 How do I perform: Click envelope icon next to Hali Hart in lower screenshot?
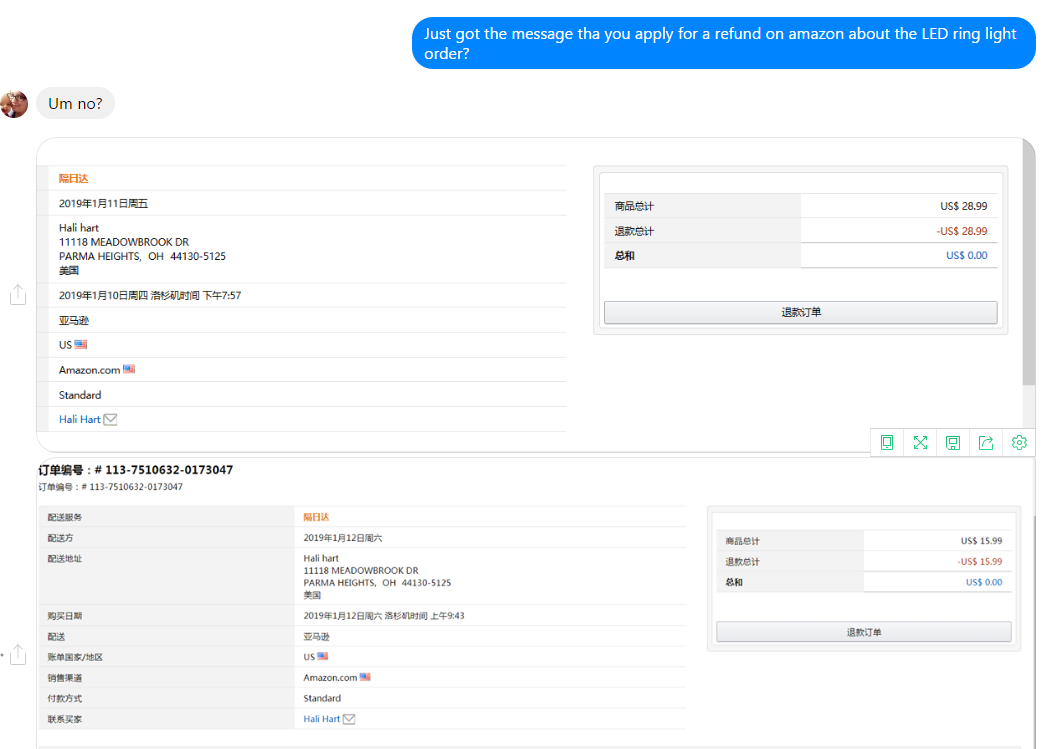click(x=350, y=719)
